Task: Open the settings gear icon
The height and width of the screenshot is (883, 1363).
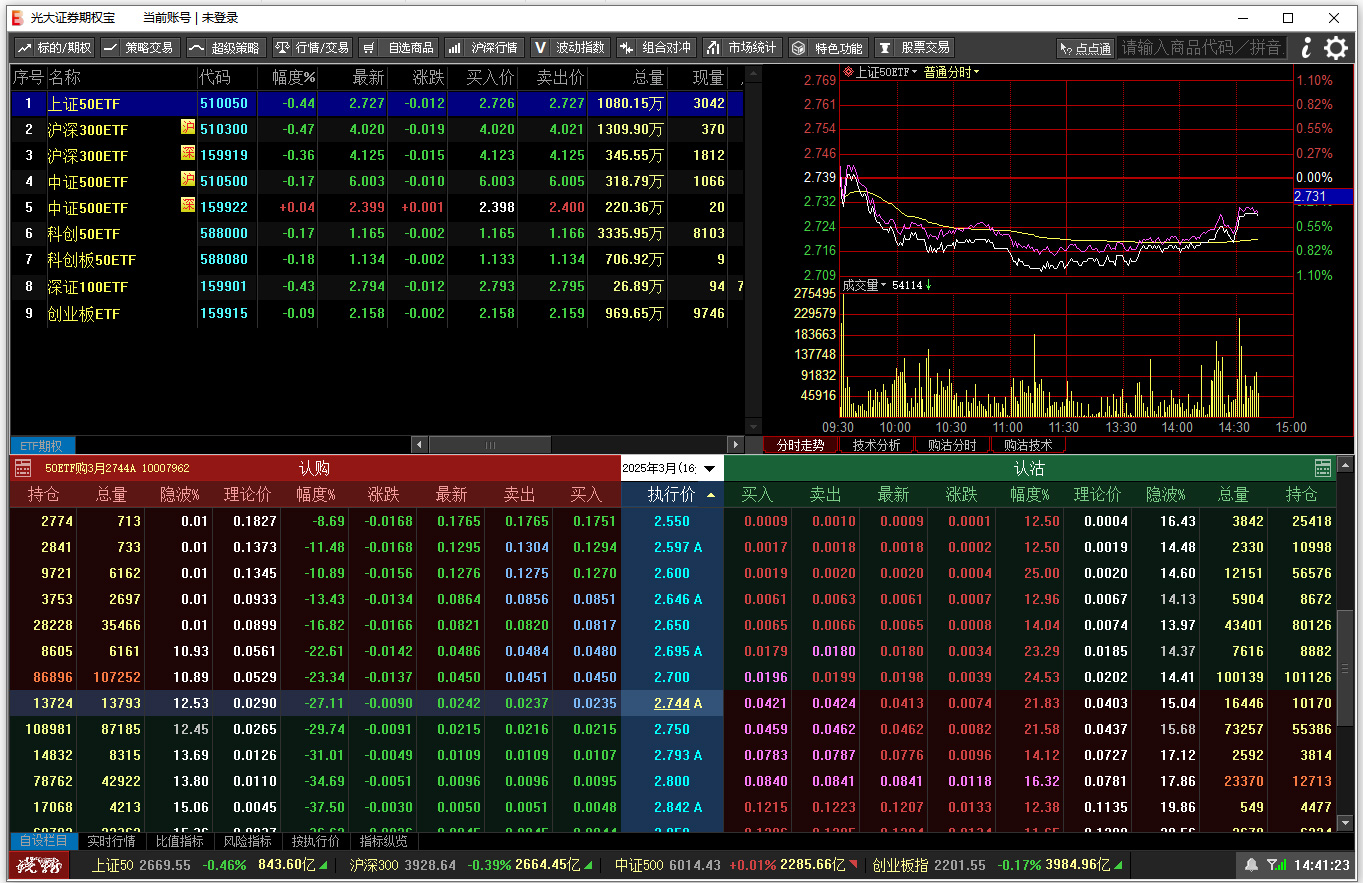Action: (x=1336, y=47)
